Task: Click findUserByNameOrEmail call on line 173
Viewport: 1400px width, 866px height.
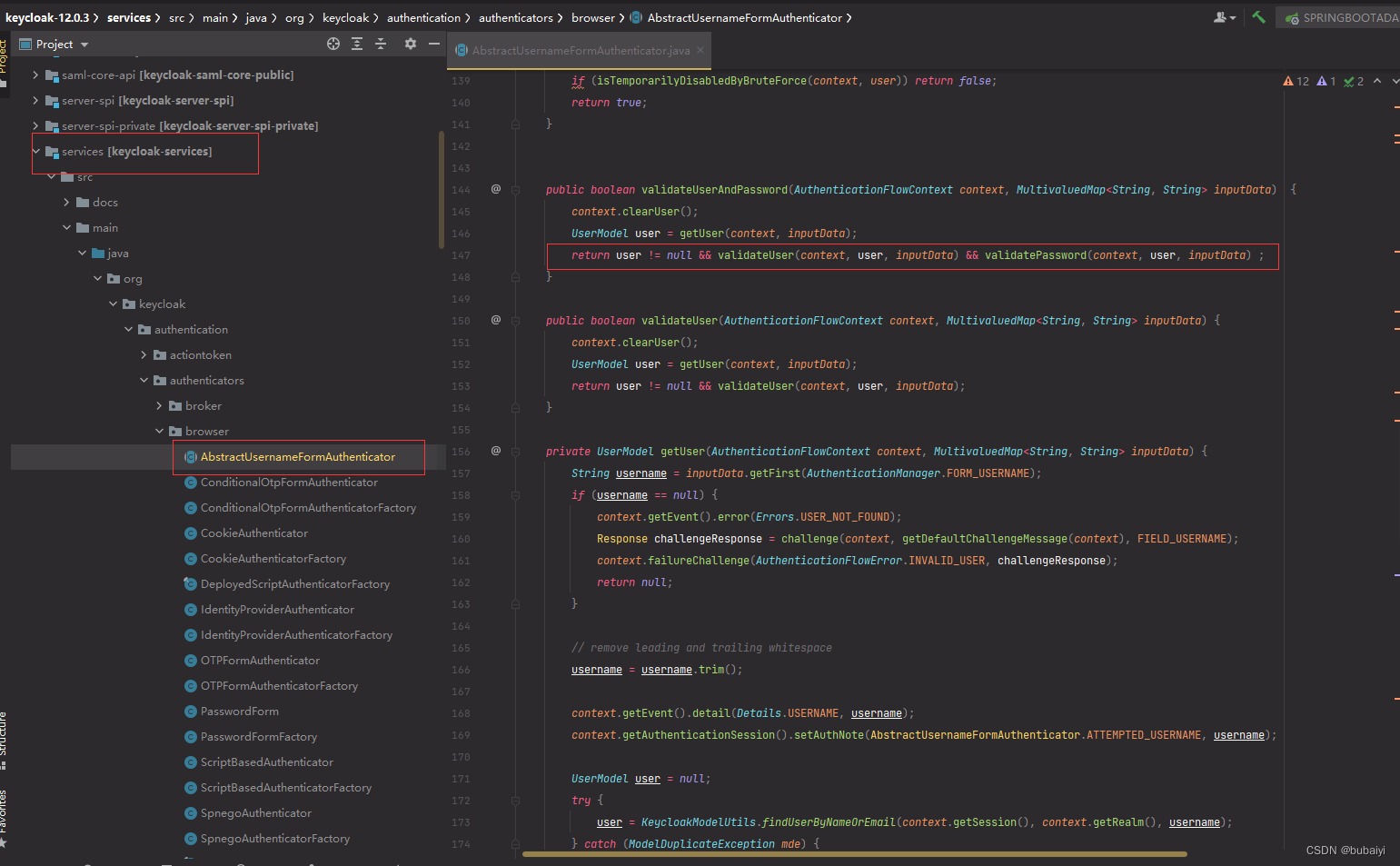Action: pos(827,822)
